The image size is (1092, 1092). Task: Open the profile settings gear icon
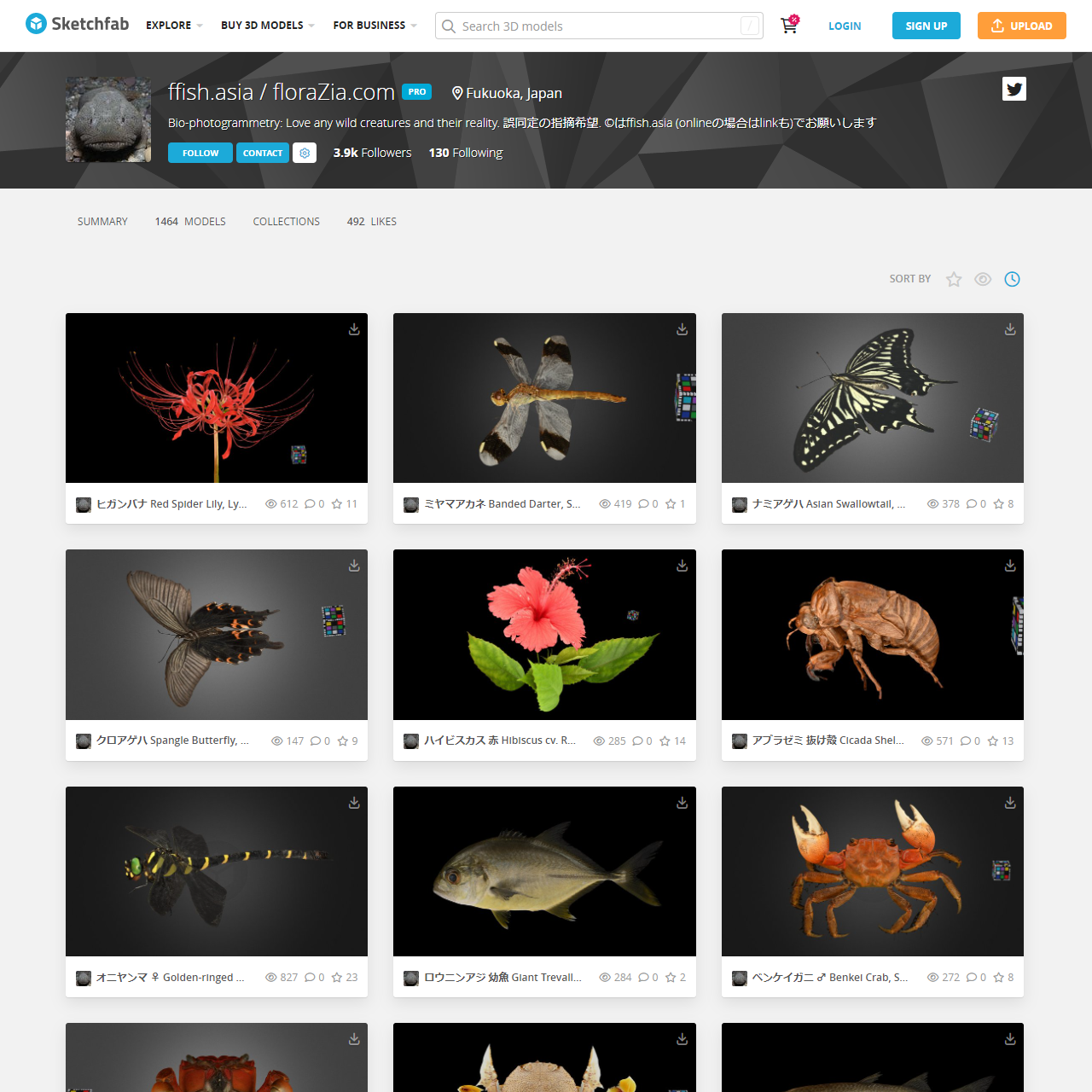305,153
